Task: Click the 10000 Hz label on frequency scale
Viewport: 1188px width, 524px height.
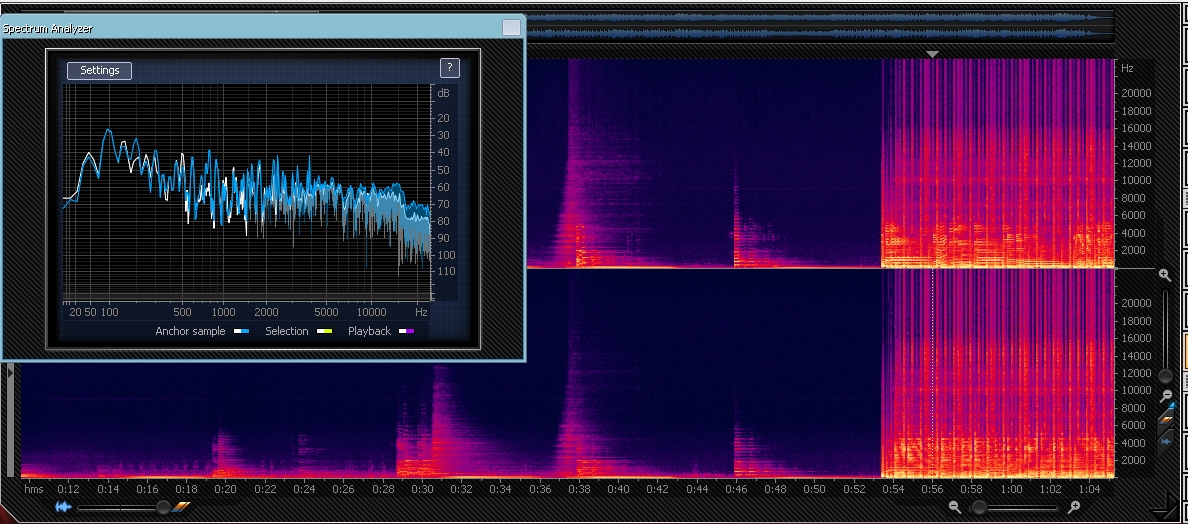Action: point(1138,181)
